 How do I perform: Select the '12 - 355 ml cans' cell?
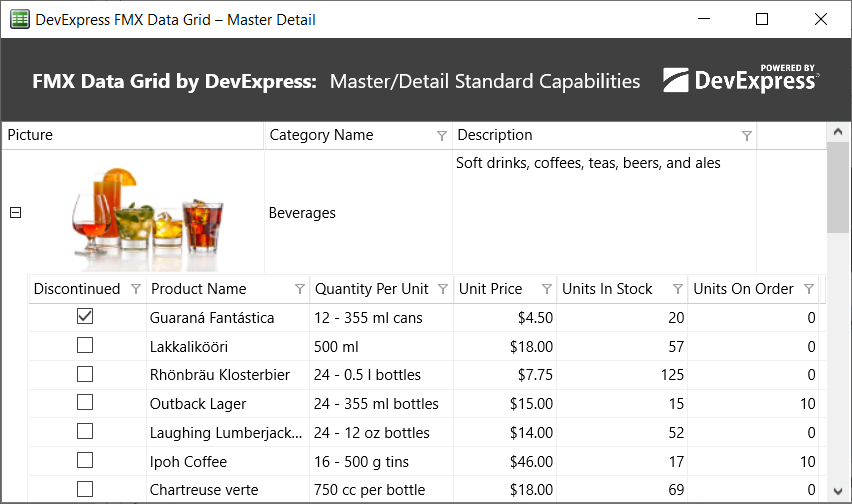pos(381,318)
